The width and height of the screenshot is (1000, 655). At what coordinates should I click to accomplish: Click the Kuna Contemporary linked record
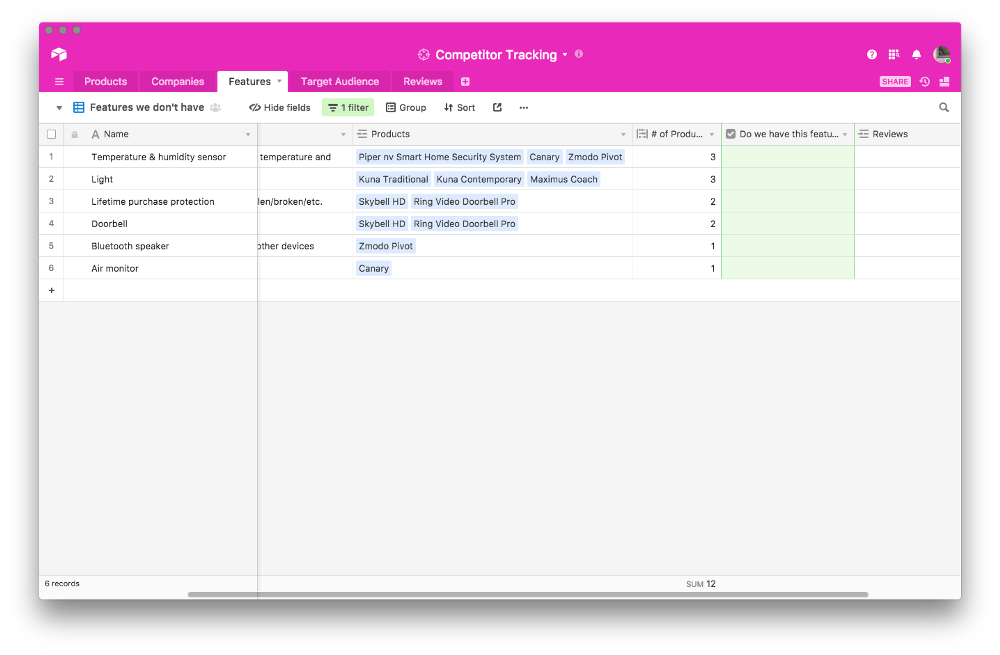click(x=479, y=179)
